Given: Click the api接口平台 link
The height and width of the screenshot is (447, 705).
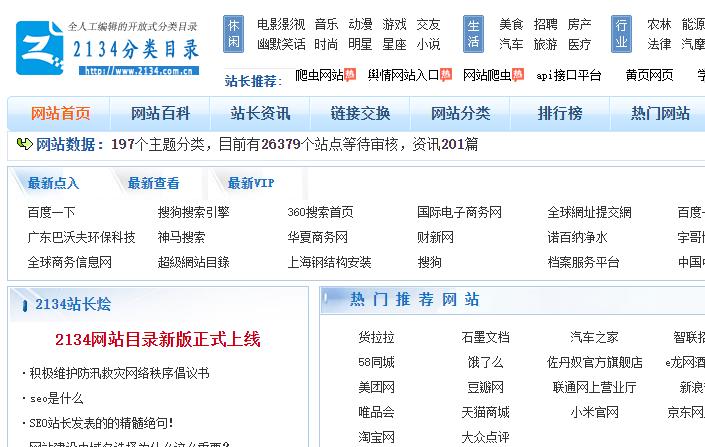Looking at the screenshot, I should (x=569, y=75).
